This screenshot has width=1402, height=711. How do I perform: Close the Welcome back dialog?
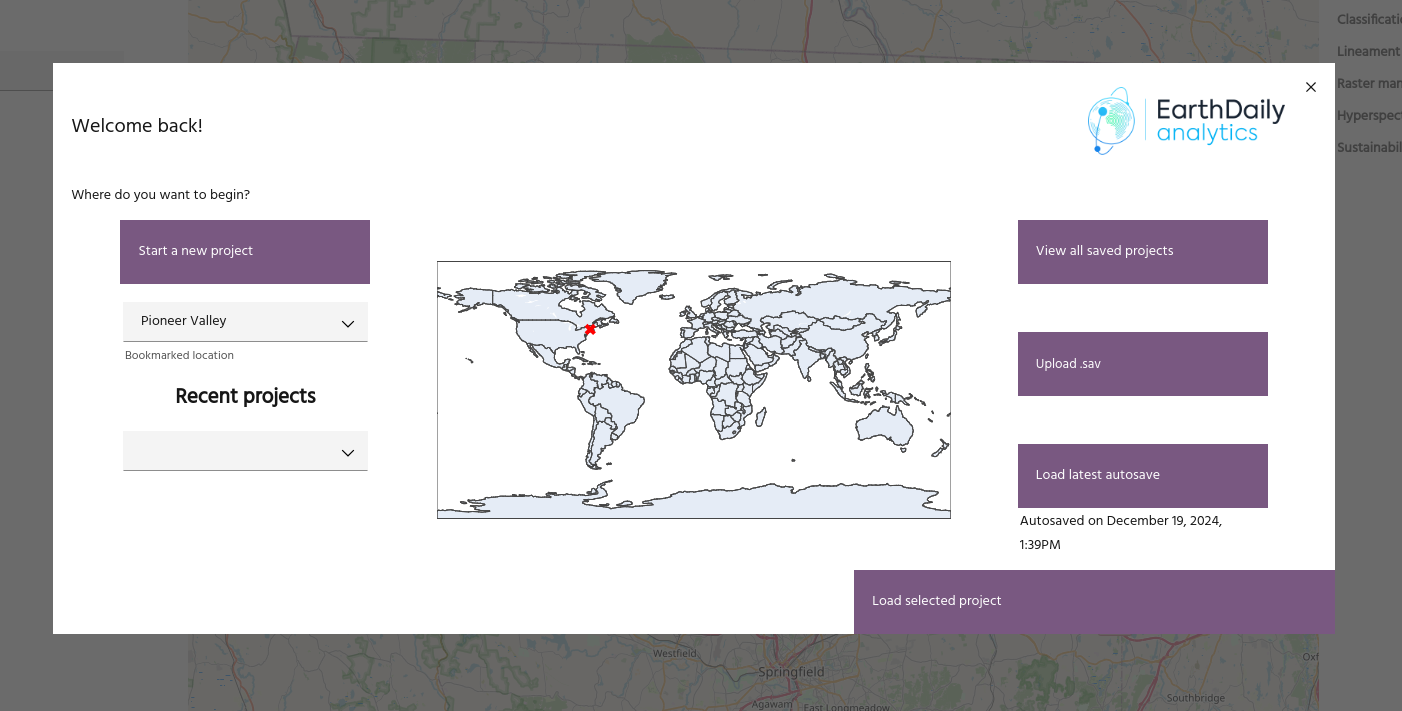pyautogui.click(x=1311, y=87)
